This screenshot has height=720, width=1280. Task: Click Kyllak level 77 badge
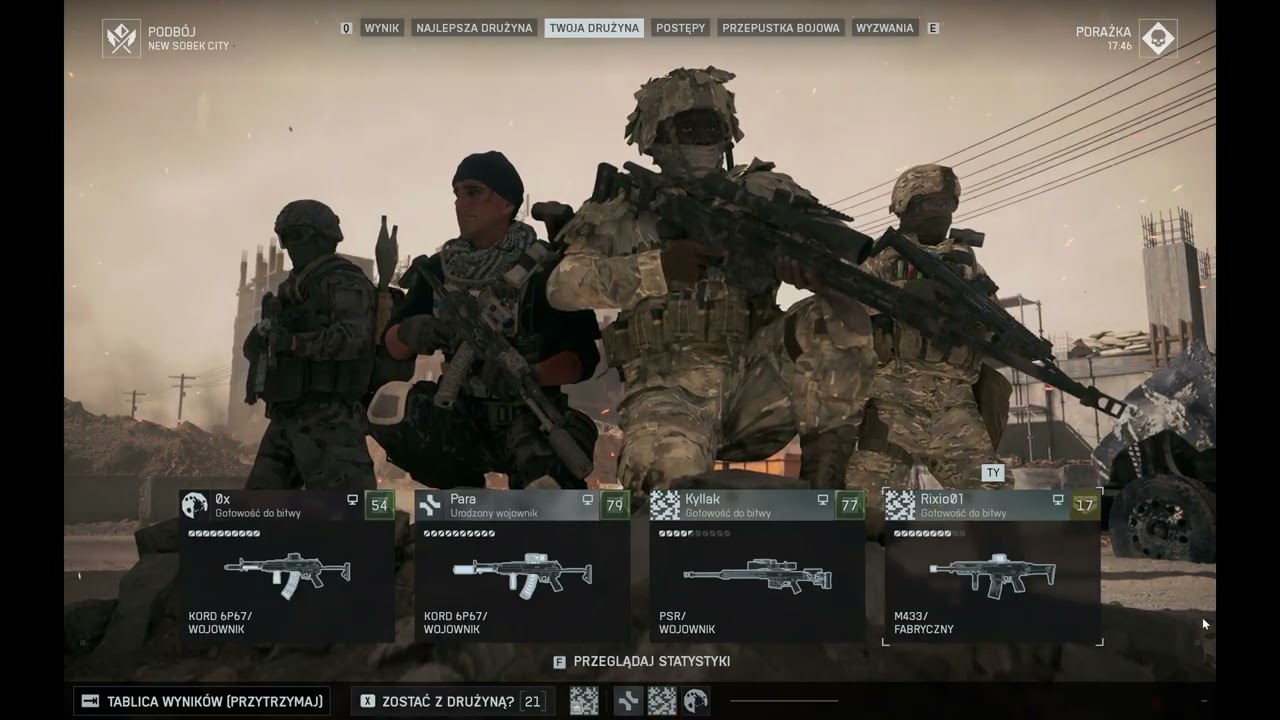[850, 505]
